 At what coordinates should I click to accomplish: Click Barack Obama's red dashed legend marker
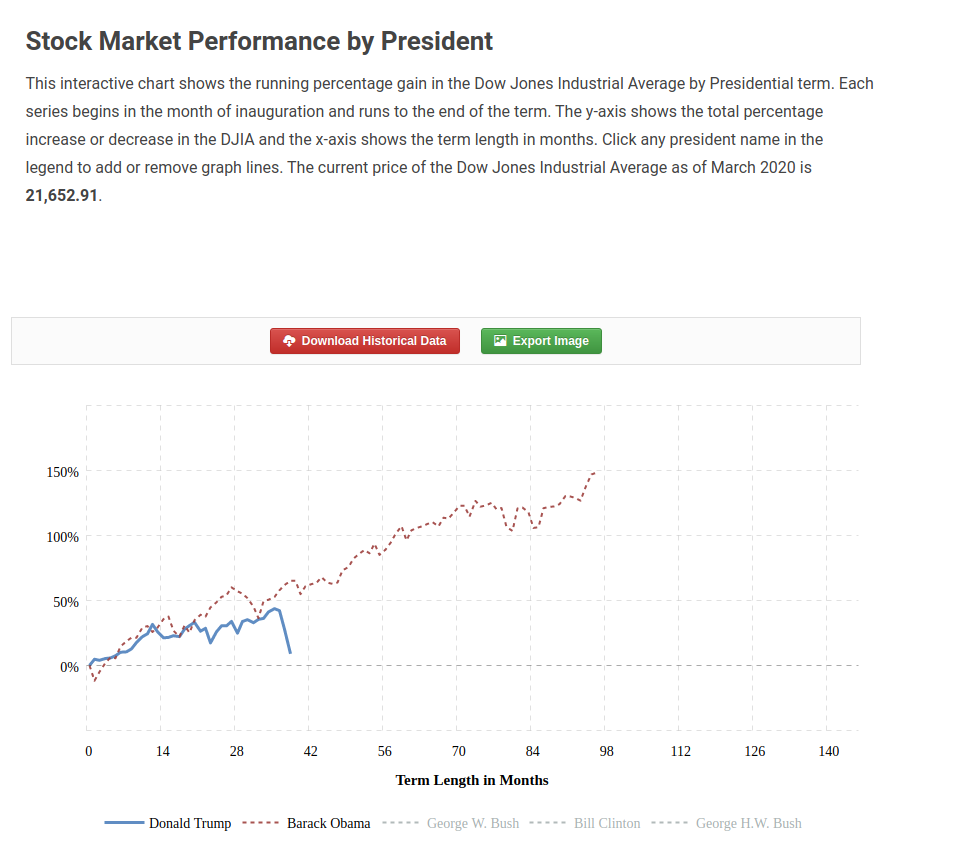(261, 824)
